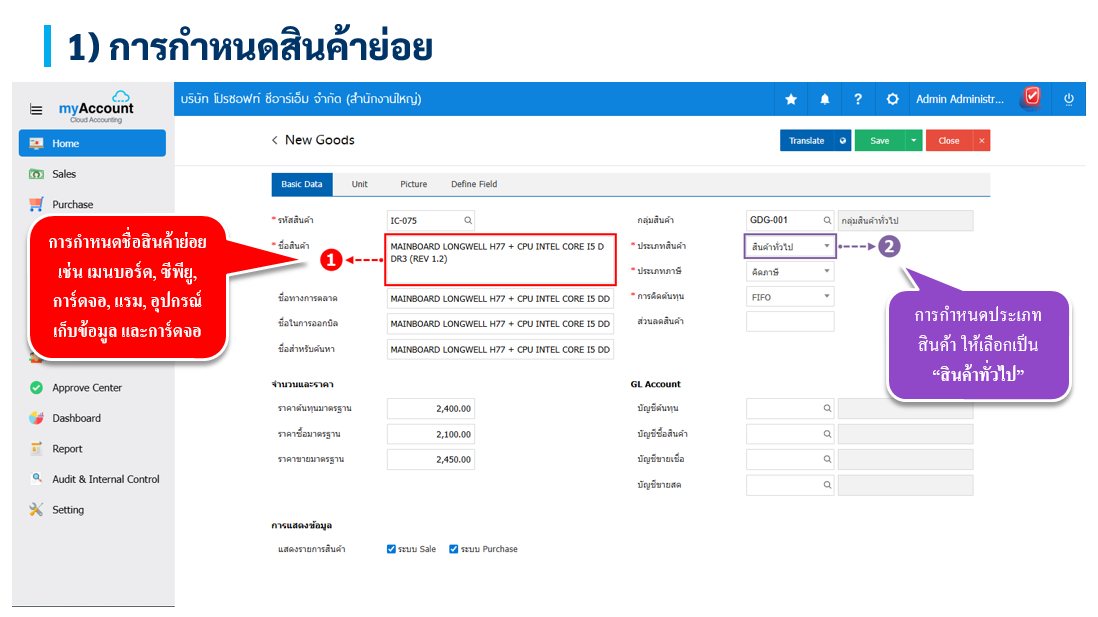Click the standard sale price field 2,450.00
Image resolution: width=1098 pixels, height=617 pixels.
coord(430,459)
